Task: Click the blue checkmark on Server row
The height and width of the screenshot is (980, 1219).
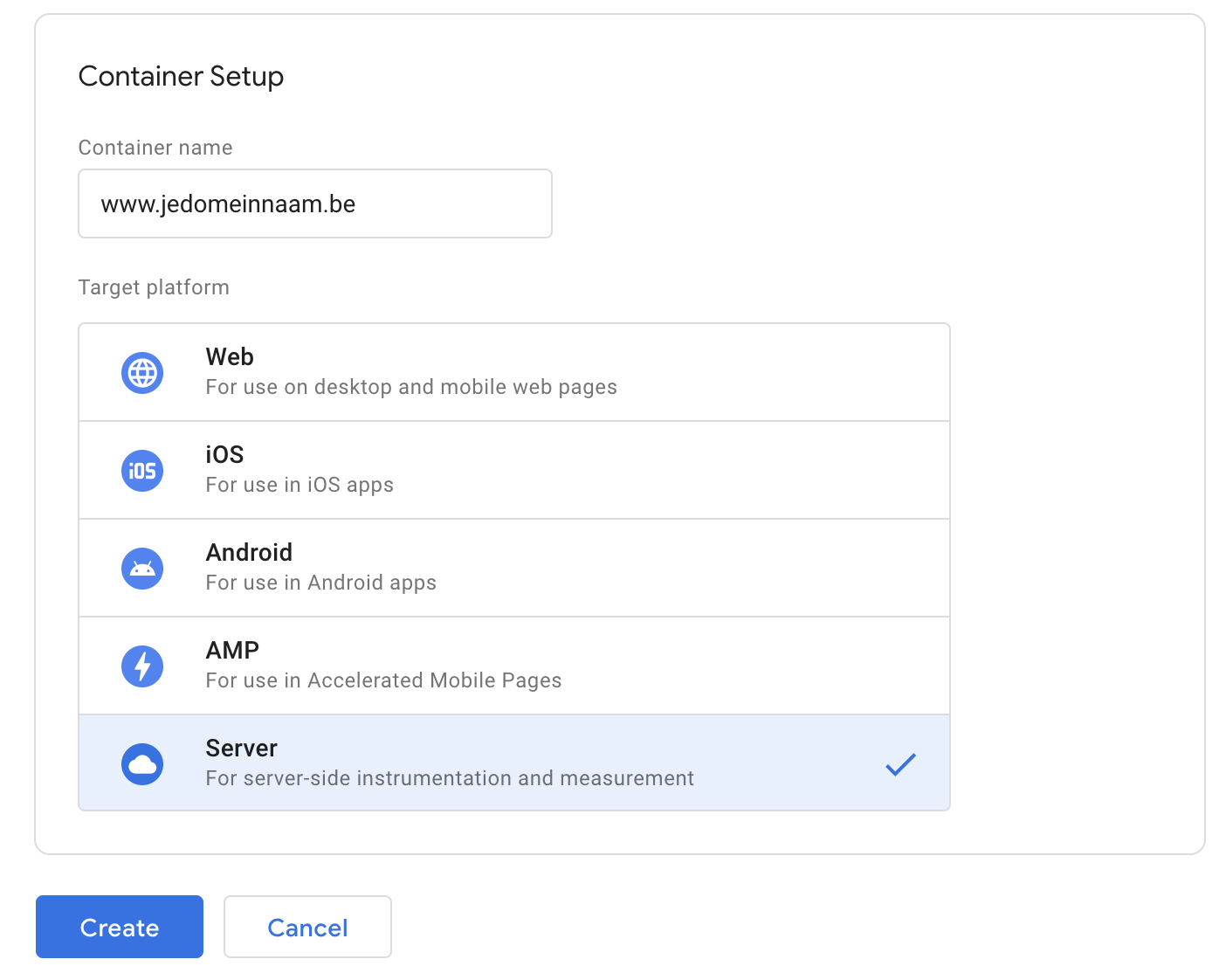Action: click(900, 764)
